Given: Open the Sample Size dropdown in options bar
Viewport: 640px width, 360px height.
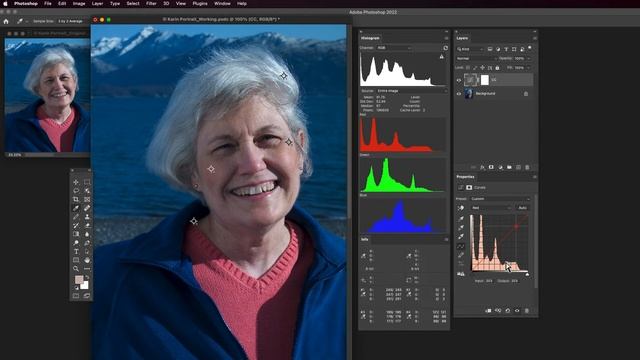Looking at the screenshot, I should click(71, 21).
